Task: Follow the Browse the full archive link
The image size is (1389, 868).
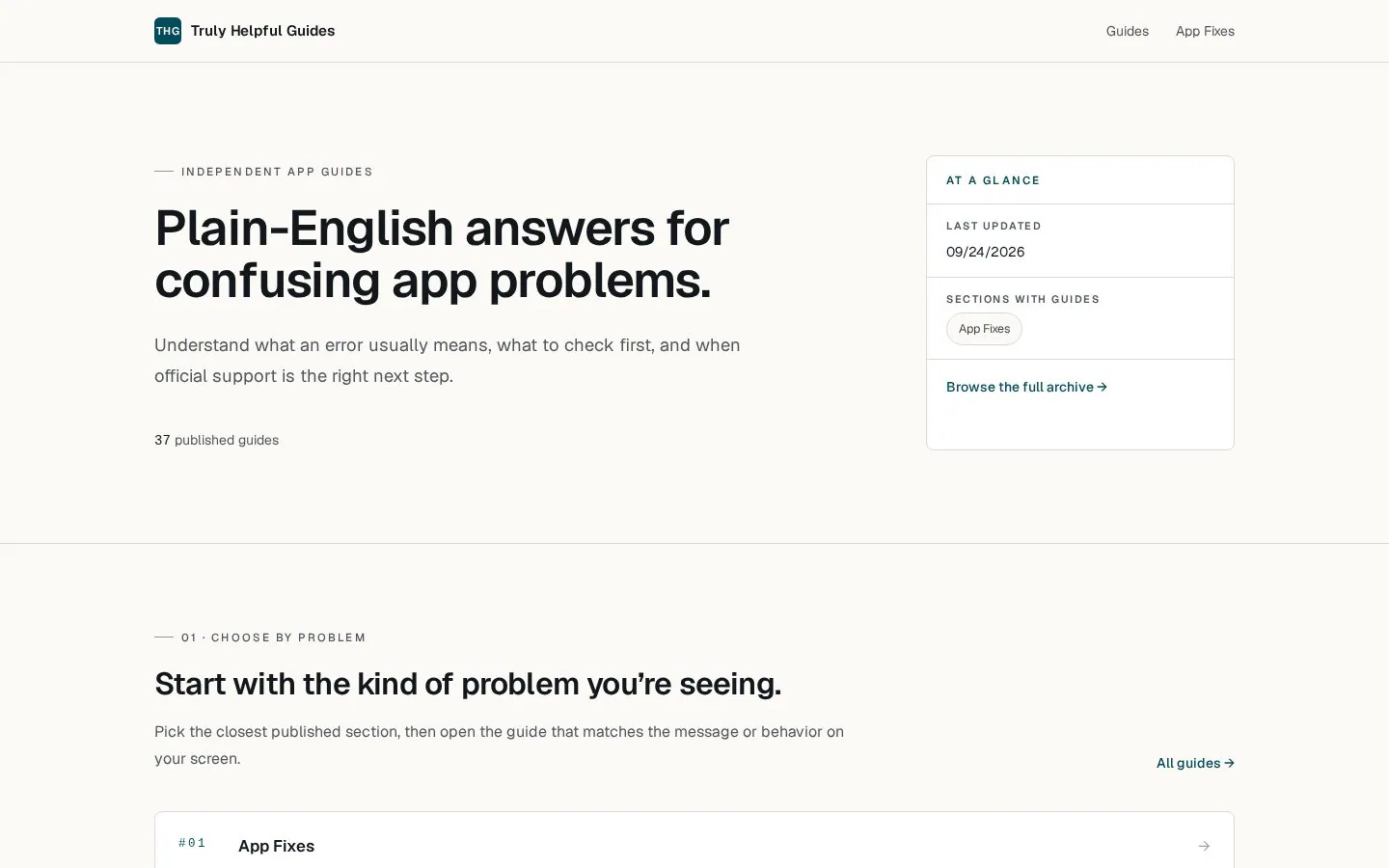Action: [1026, 387]
